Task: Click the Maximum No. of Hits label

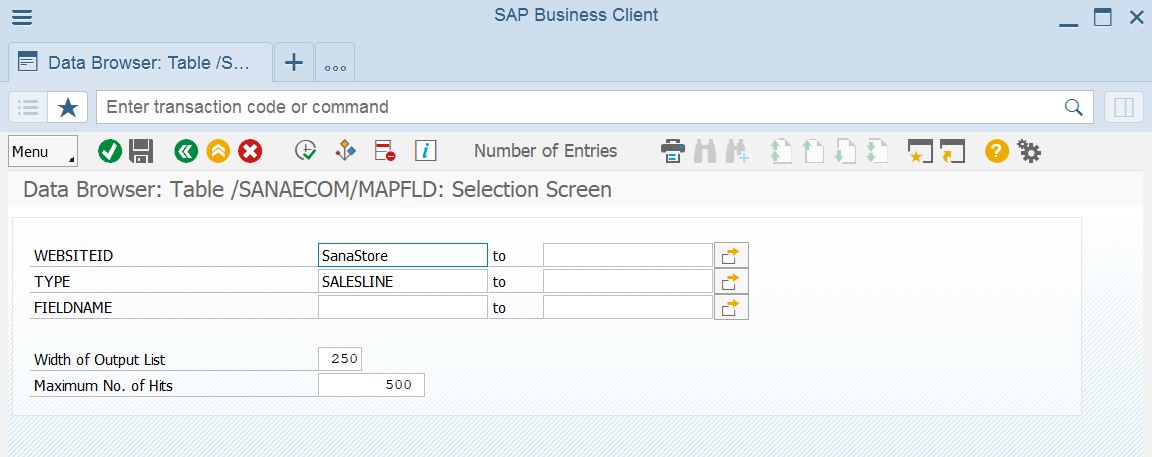Action: (104, 386)
